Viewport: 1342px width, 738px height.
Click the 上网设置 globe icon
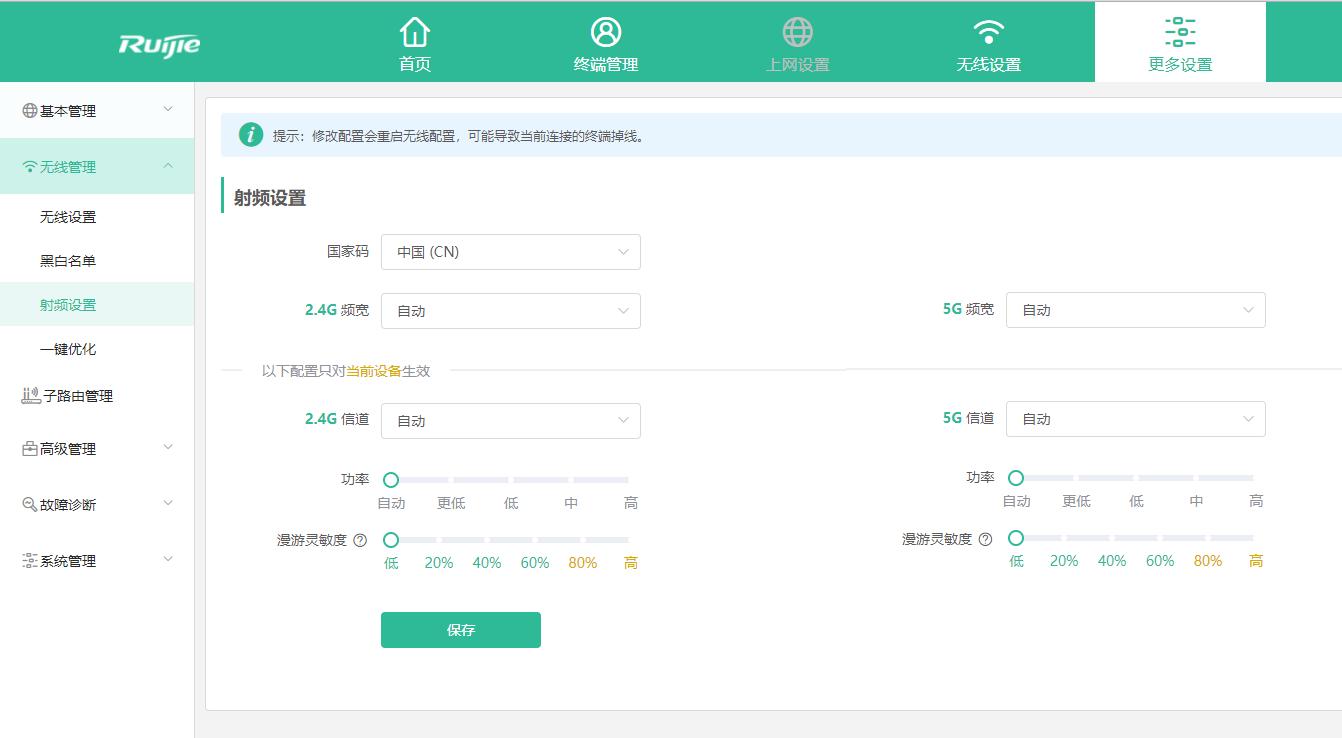pyautogui.click(x=797, y=32)
